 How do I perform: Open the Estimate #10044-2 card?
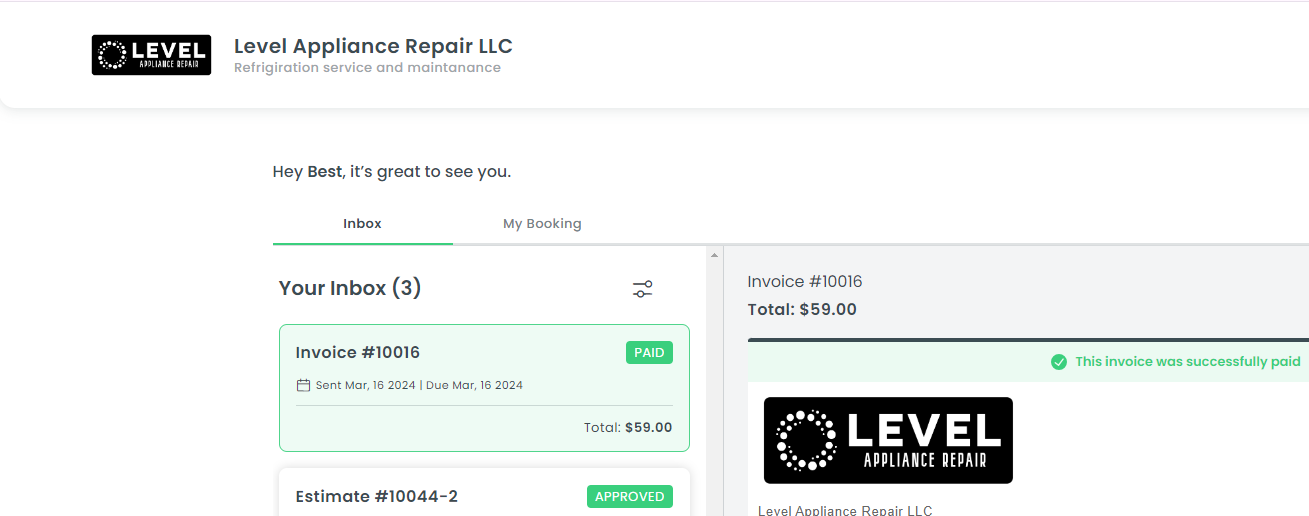click(x=484, y=492)
